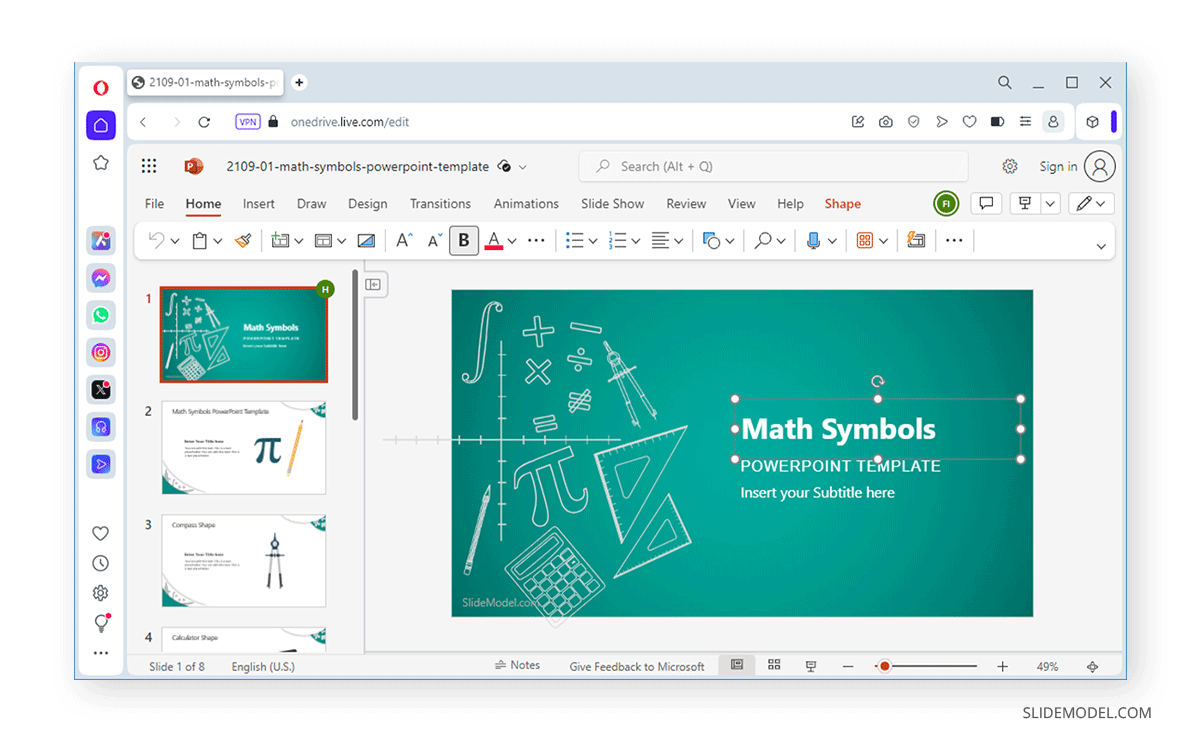
Task: Click the Add-ins grid icon
Action: 865,240
